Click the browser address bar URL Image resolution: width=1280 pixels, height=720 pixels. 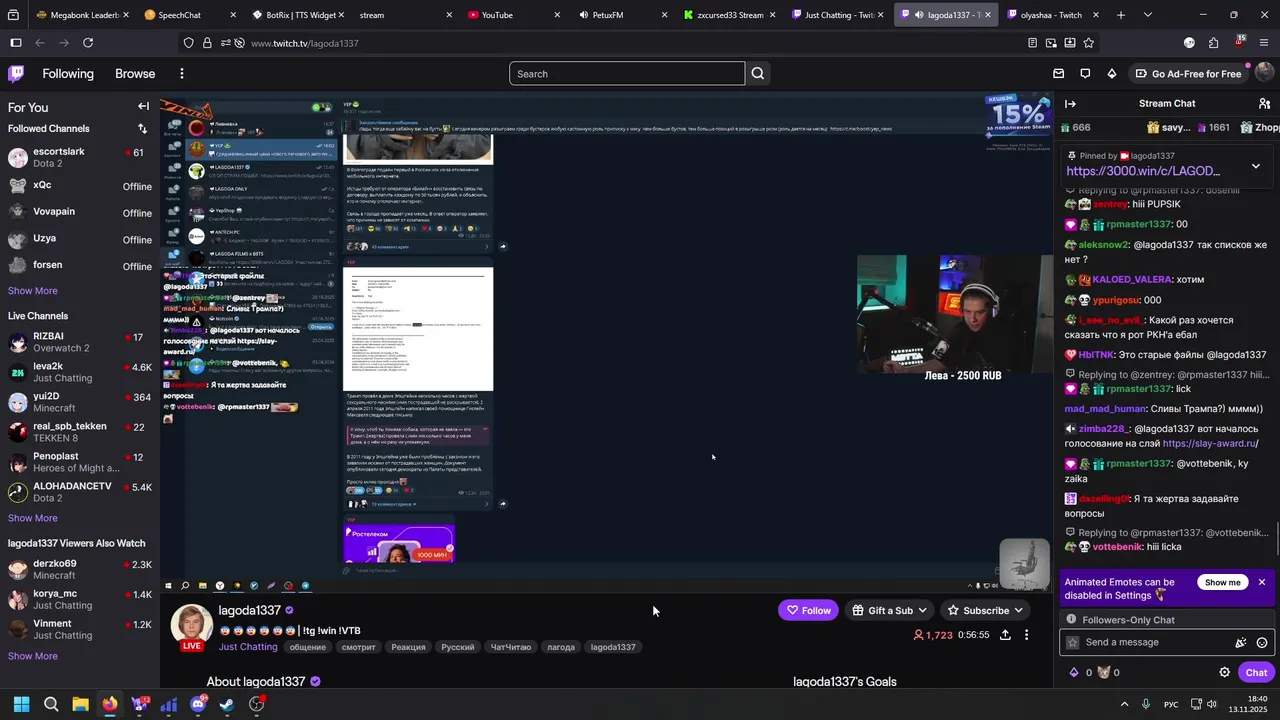tap(304, 43)
